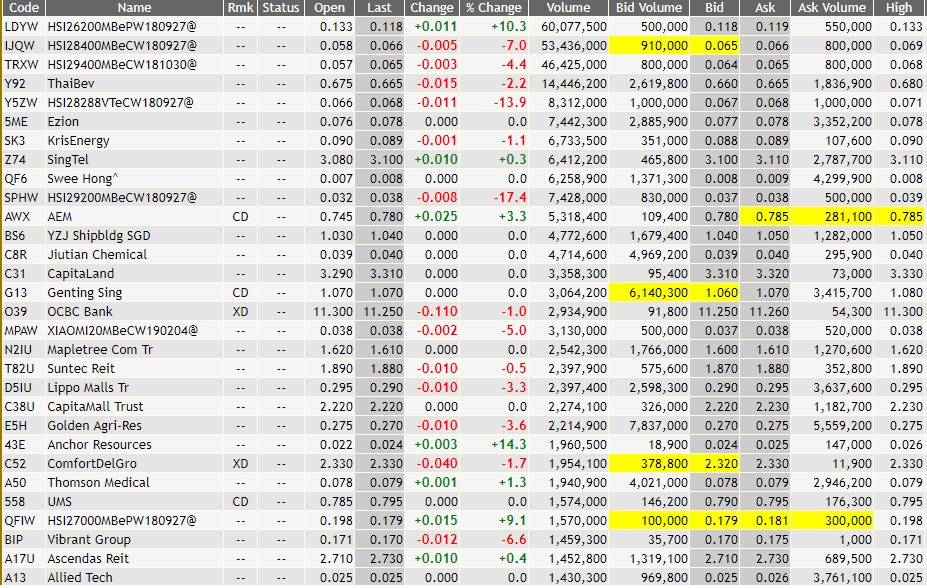The height and width of the screenshot is (588, 927).
Task: Click volume 60,077,500 for LDYW
Action: pyautogui.click(x=573, y=27)
